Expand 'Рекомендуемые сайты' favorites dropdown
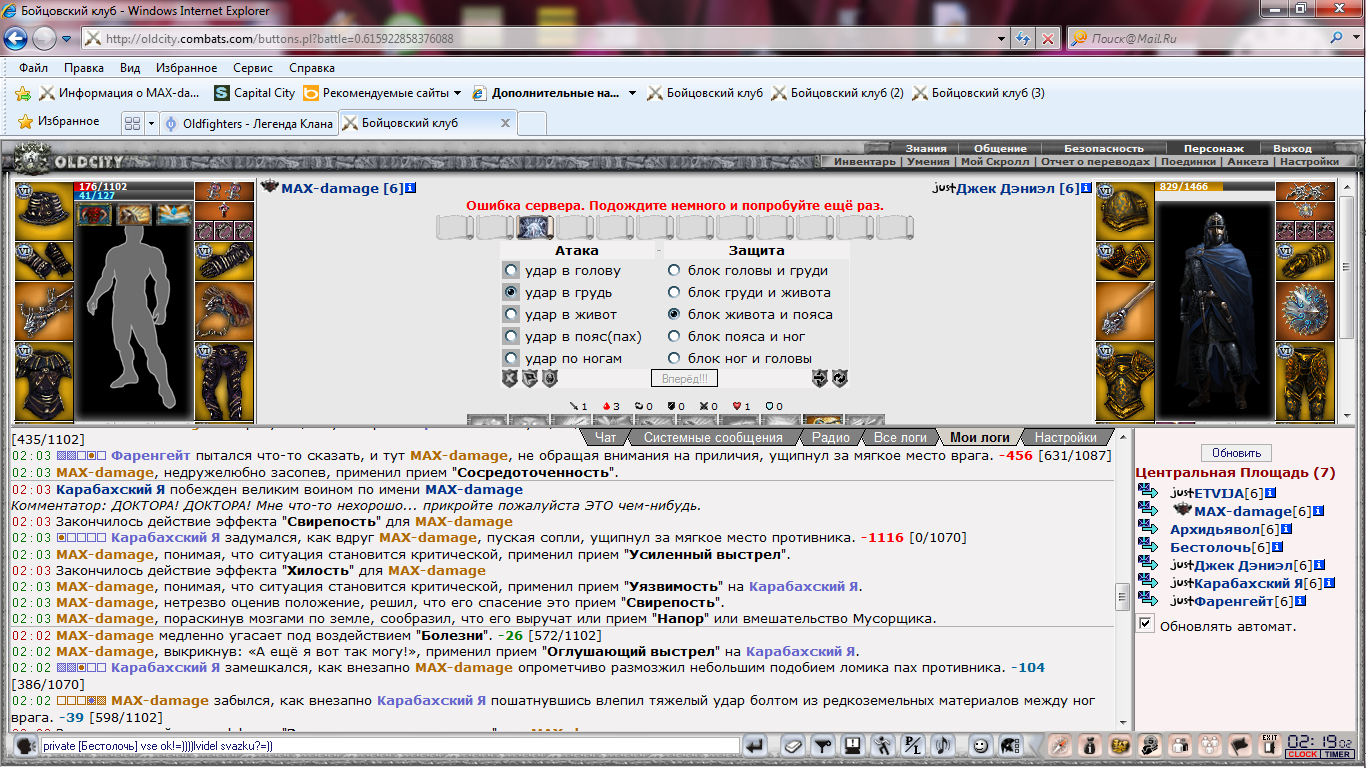 pyautogui.click(x=457, y=93)
